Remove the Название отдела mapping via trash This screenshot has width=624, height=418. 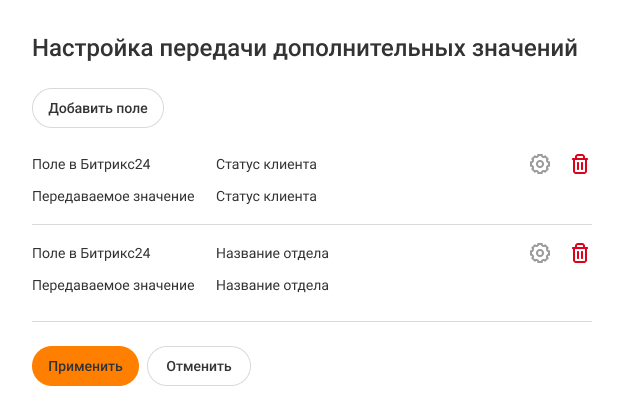[x=579, y=254]
